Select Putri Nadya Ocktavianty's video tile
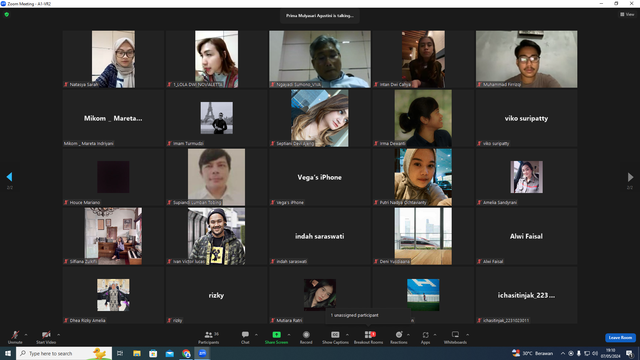 tap(423, 177)
